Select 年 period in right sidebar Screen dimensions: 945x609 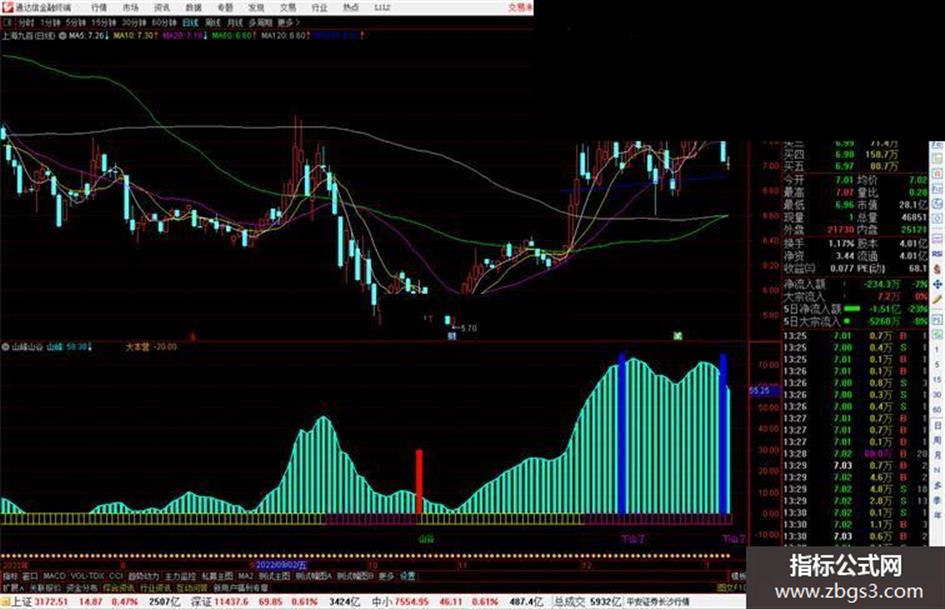pos(937,516)
